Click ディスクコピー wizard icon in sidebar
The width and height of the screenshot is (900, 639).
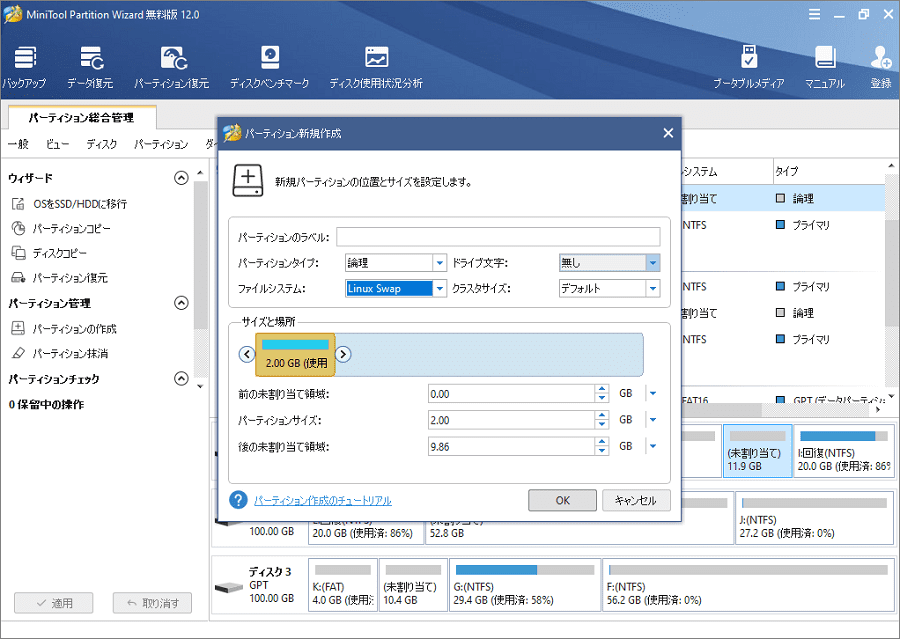point(18,253)
